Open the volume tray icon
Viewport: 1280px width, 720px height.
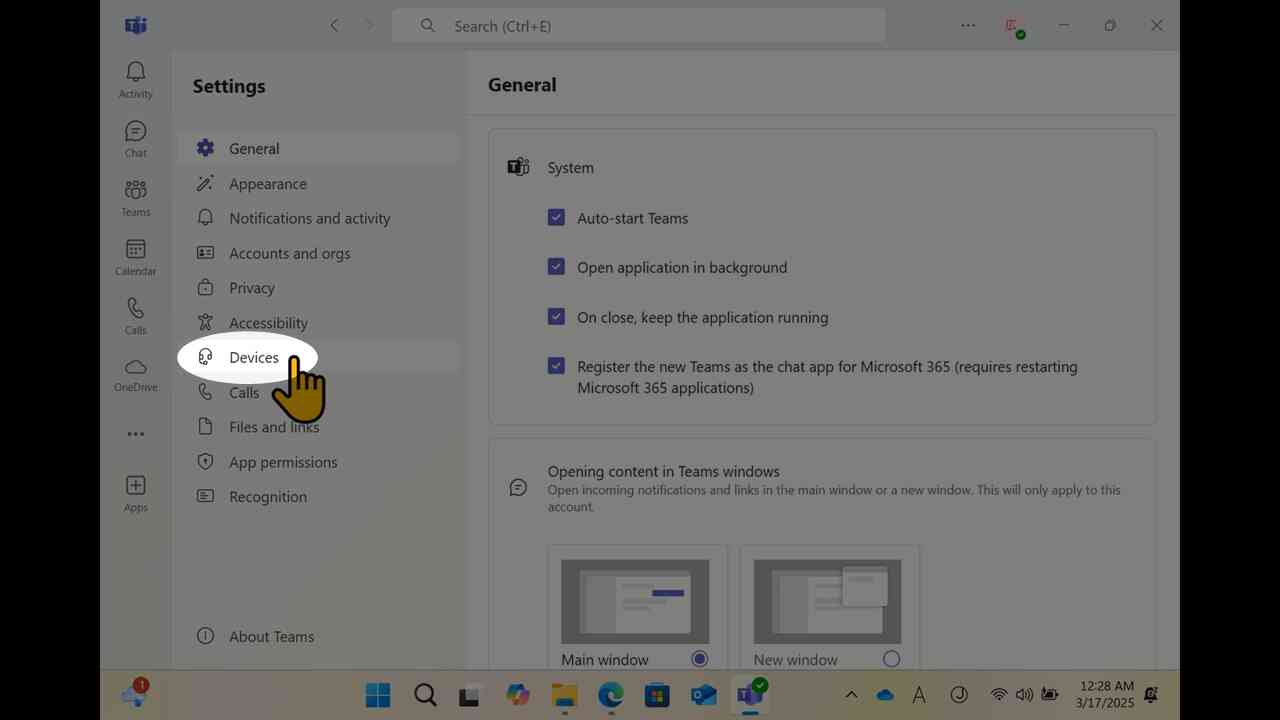click(1024, 695)
